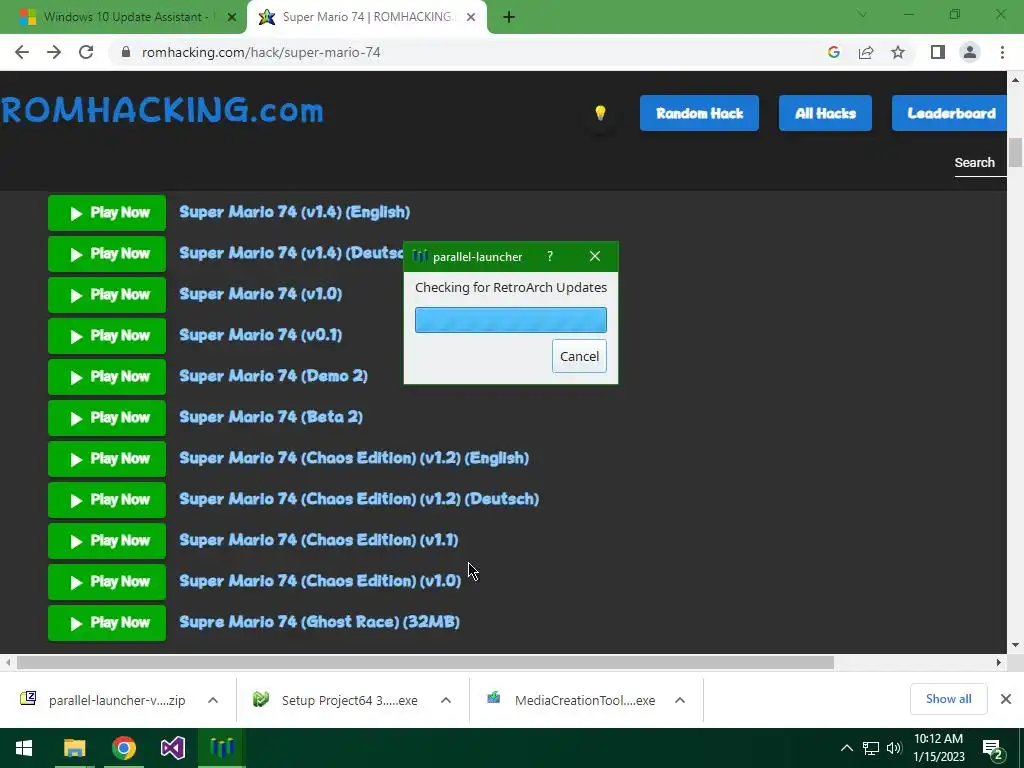Open the Google icon in address bar
Screen dimensions: 1024x768
point(833,52)
